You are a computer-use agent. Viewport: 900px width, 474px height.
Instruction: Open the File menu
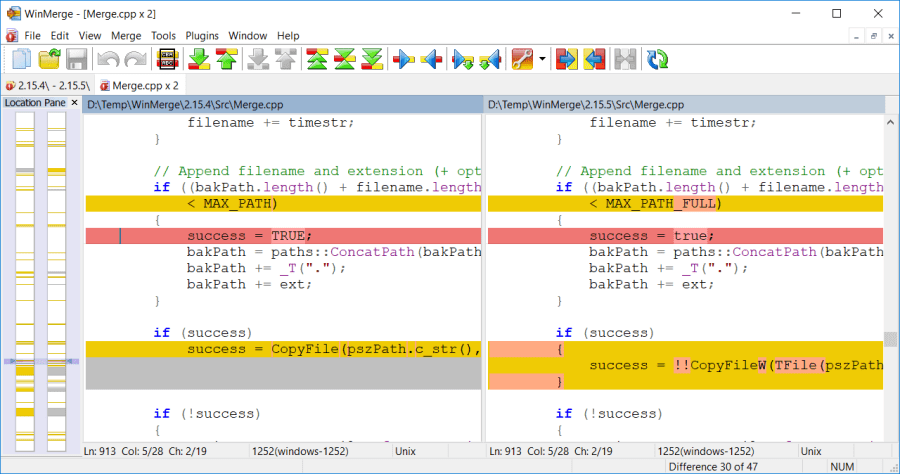tap(32, 36)
